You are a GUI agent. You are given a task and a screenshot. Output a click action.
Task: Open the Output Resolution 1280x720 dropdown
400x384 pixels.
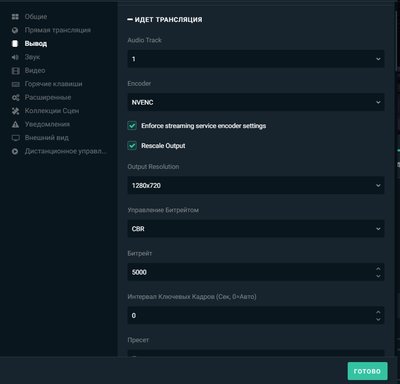click(x=256, y=185)
